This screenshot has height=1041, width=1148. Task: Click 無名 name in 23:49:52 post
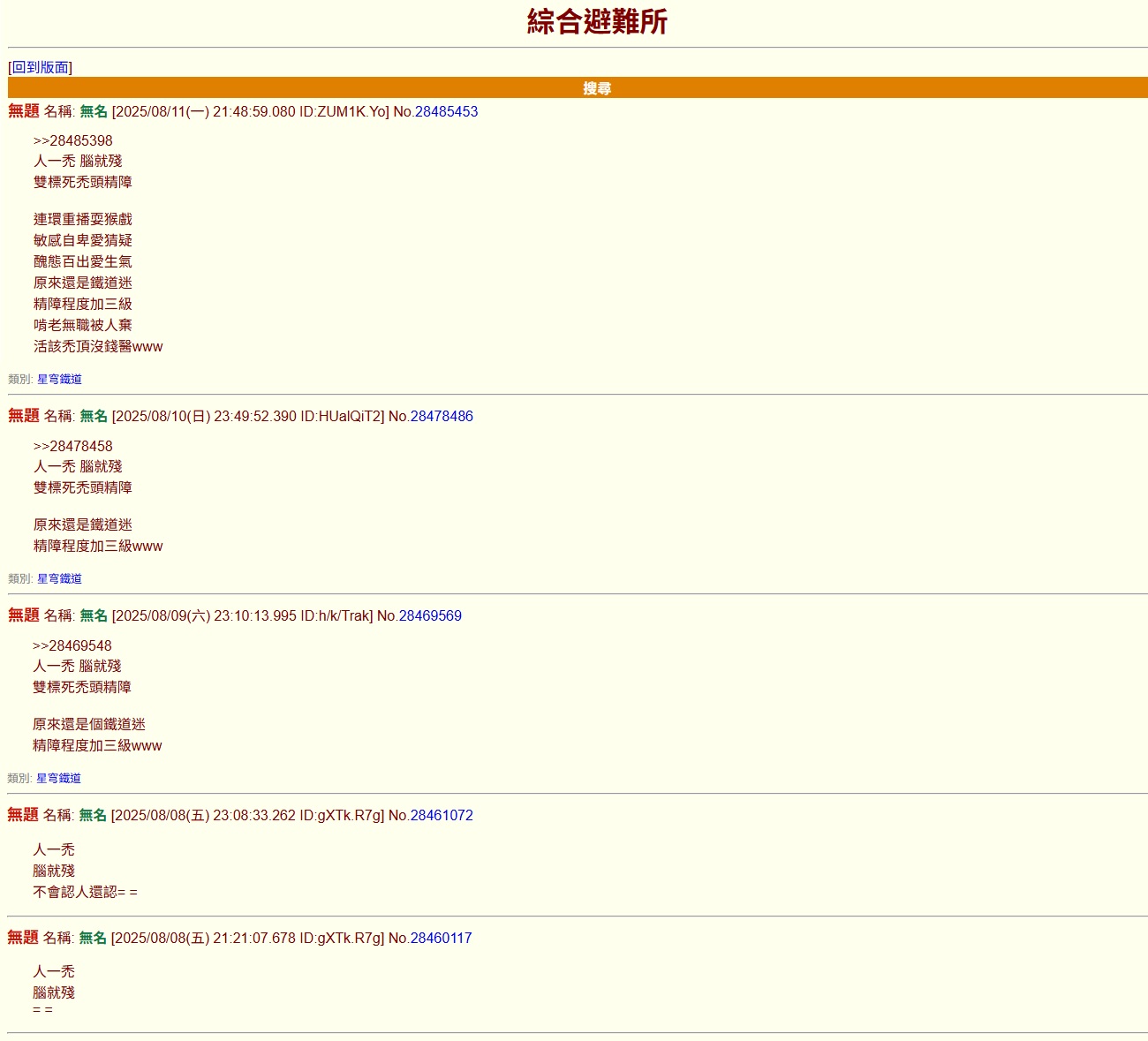click(x=94, y=416)
